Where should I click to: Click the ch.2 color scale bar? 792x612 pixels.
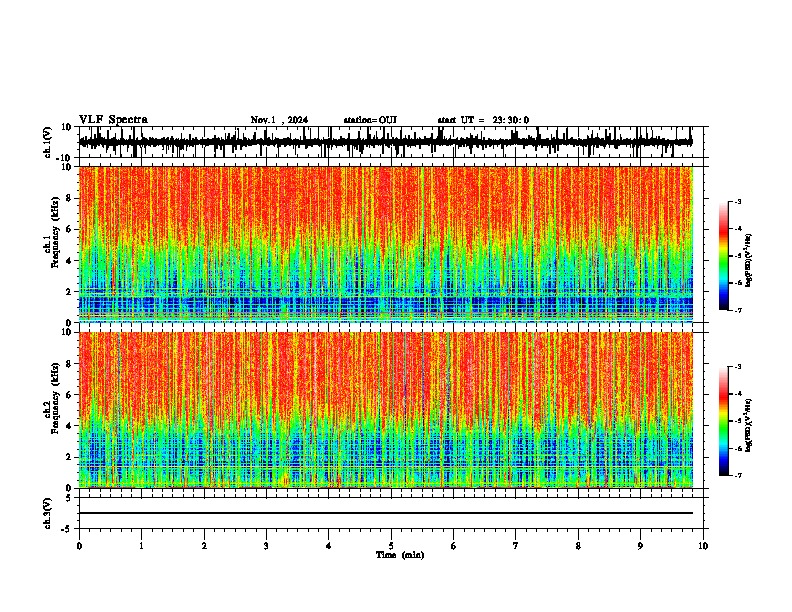click(x=724, y=421)
